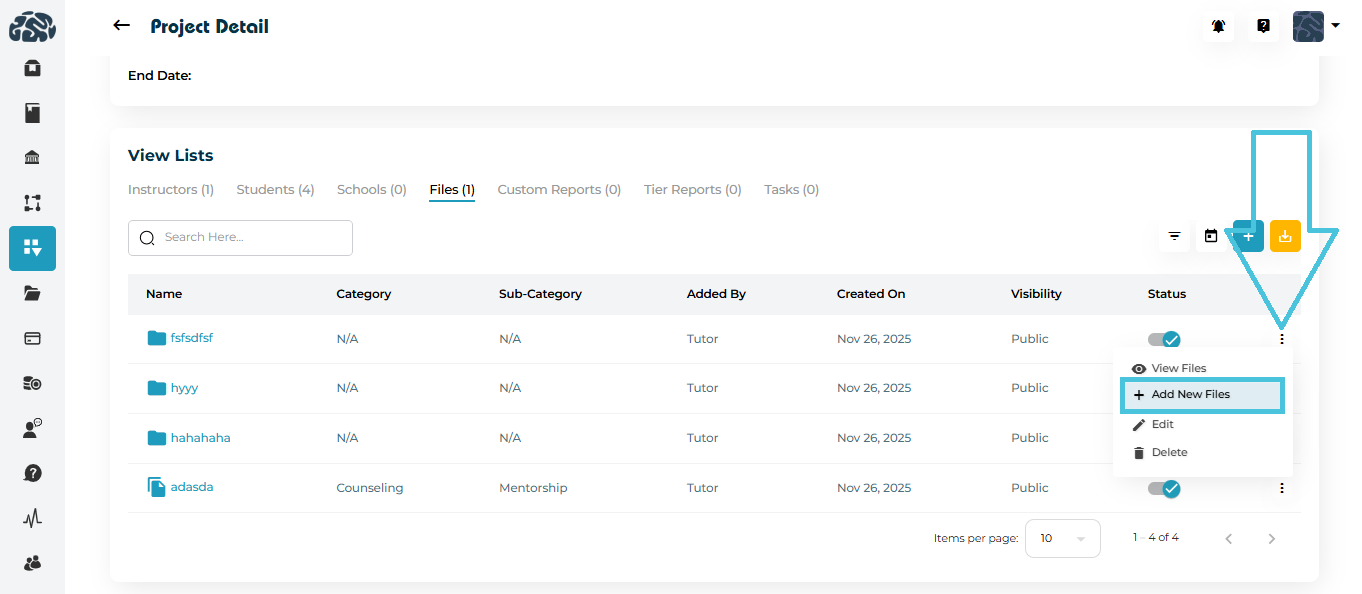Open three-dot menu for adasda row
The height and width of the screenshot is (594, 1362).
[x=1281, y=488]
